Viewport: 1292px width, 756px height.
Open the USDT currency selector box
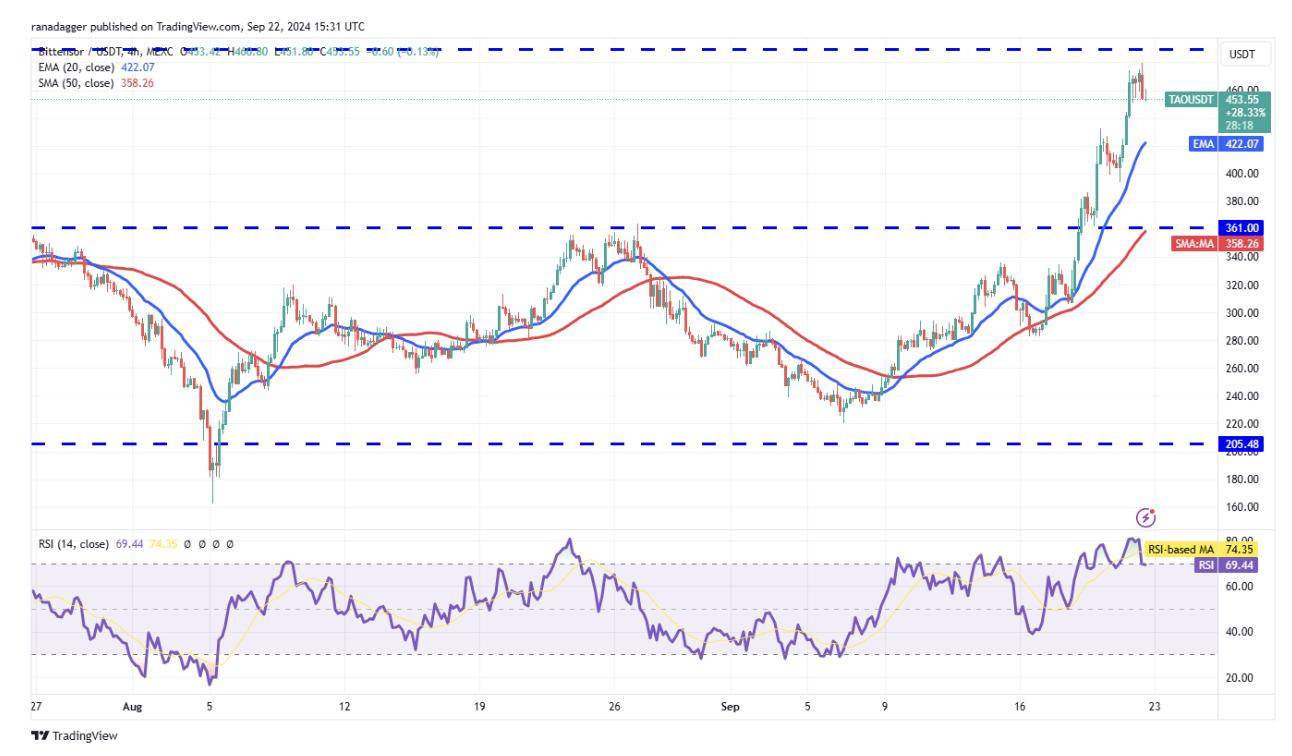click(x=1243, y=54)
